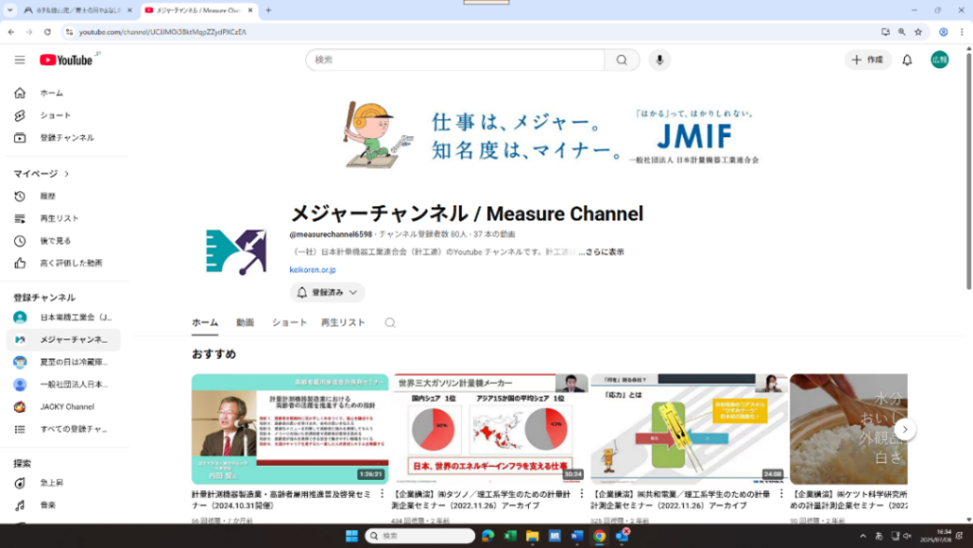Open a new browser tab
Screen dimensions: 973x548
[269, 10]
